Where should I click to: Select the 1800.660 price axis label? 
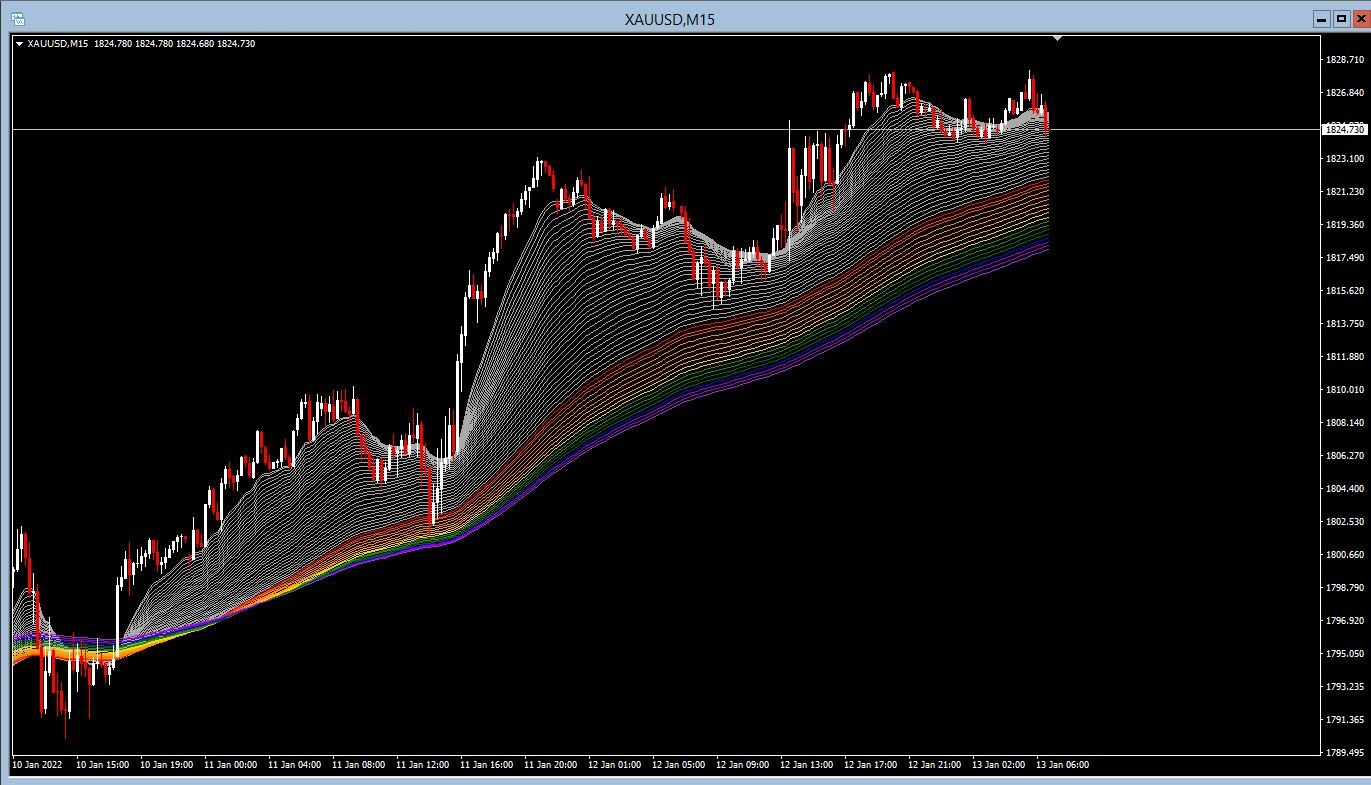click(x=1345, y=555)
